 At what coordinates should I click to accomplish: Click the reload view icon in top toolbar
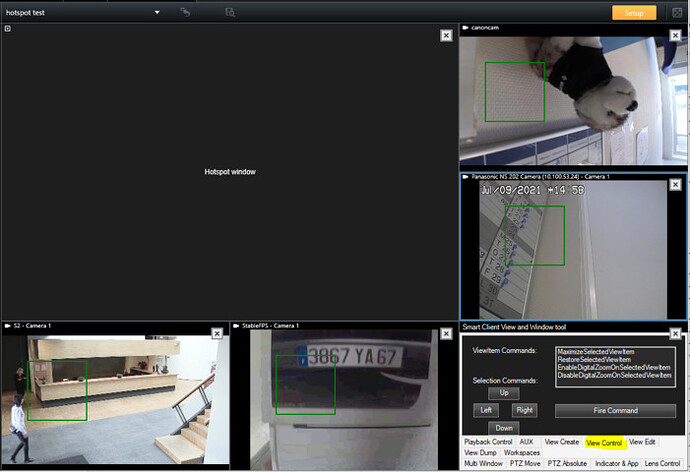click(185, 13)
